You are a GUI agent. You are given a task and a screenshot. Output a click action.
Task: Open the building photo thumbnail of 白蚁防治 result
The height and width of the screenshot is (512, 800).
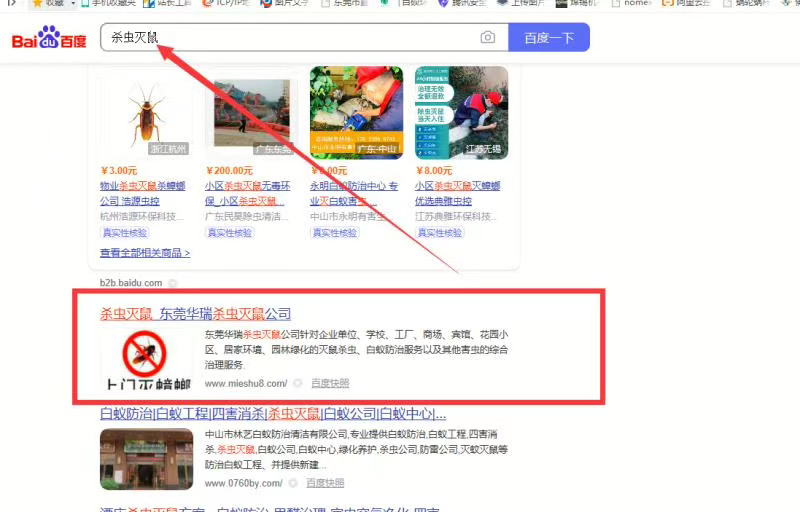[146, 459]
